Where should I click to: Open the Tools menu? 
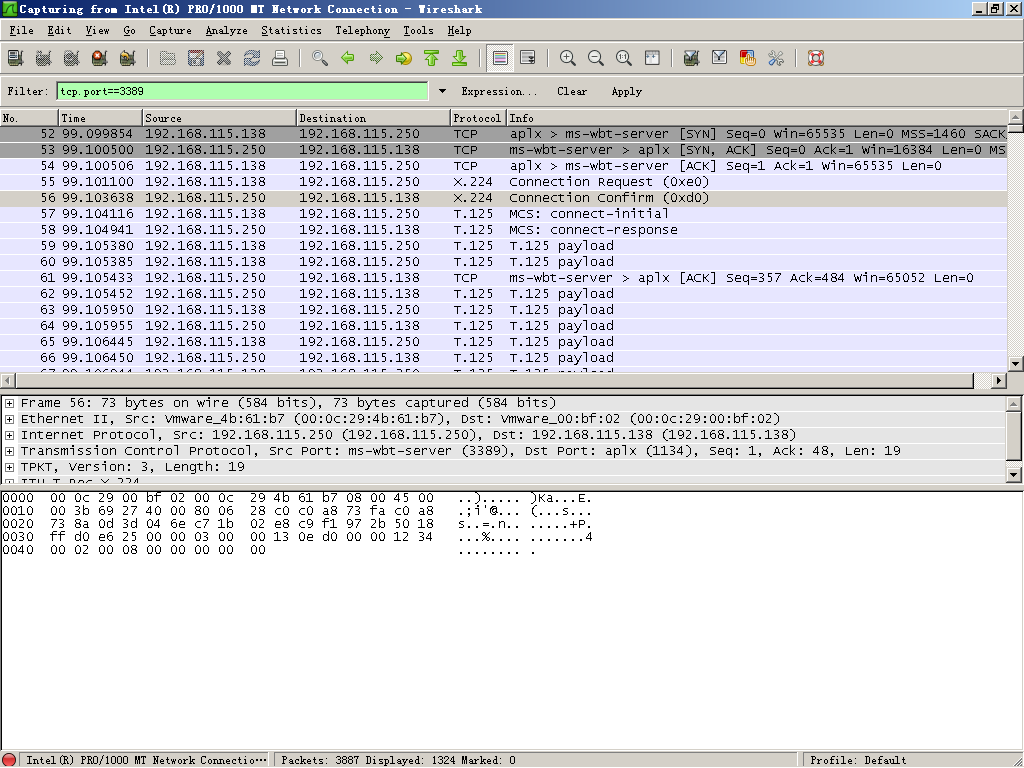[419, 31]
